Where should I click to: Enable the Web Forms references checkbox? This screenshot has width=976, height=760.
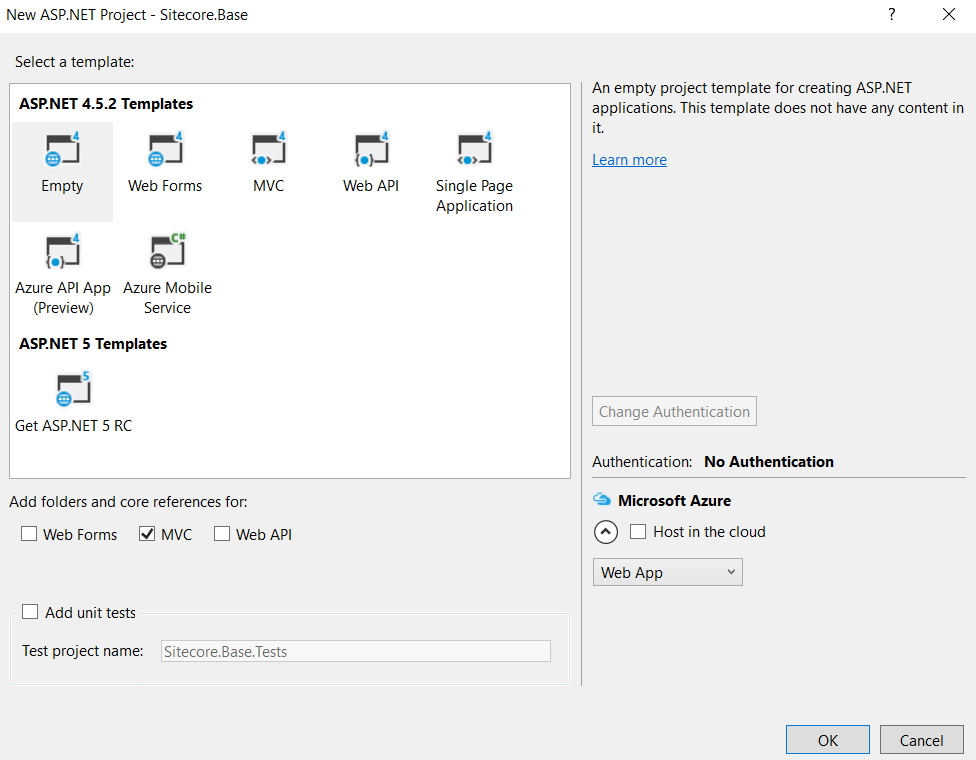coord(29,534)
